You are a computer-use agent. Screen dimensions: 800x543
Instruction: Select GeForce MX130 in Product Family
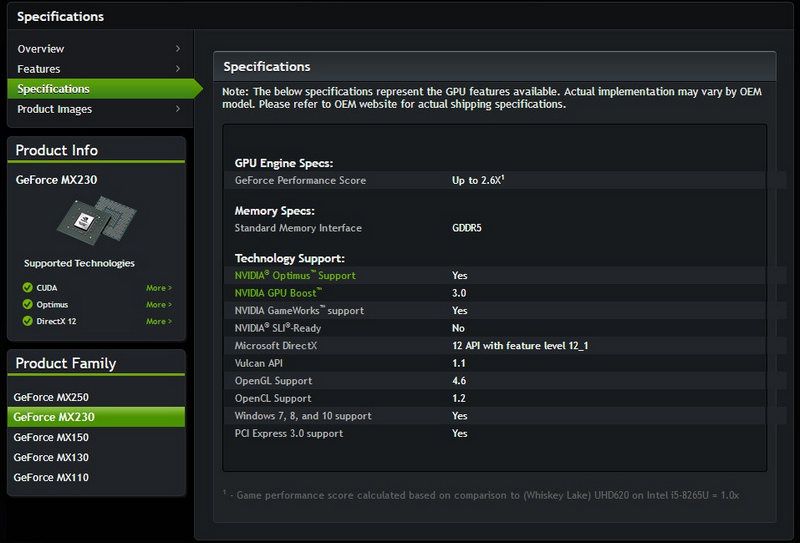tap(51, 457)
